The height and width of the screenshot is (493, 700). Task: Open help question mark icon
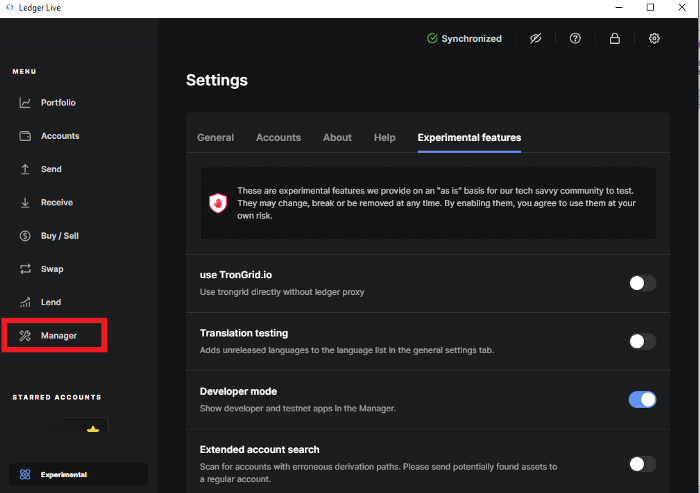coord(575,38)
